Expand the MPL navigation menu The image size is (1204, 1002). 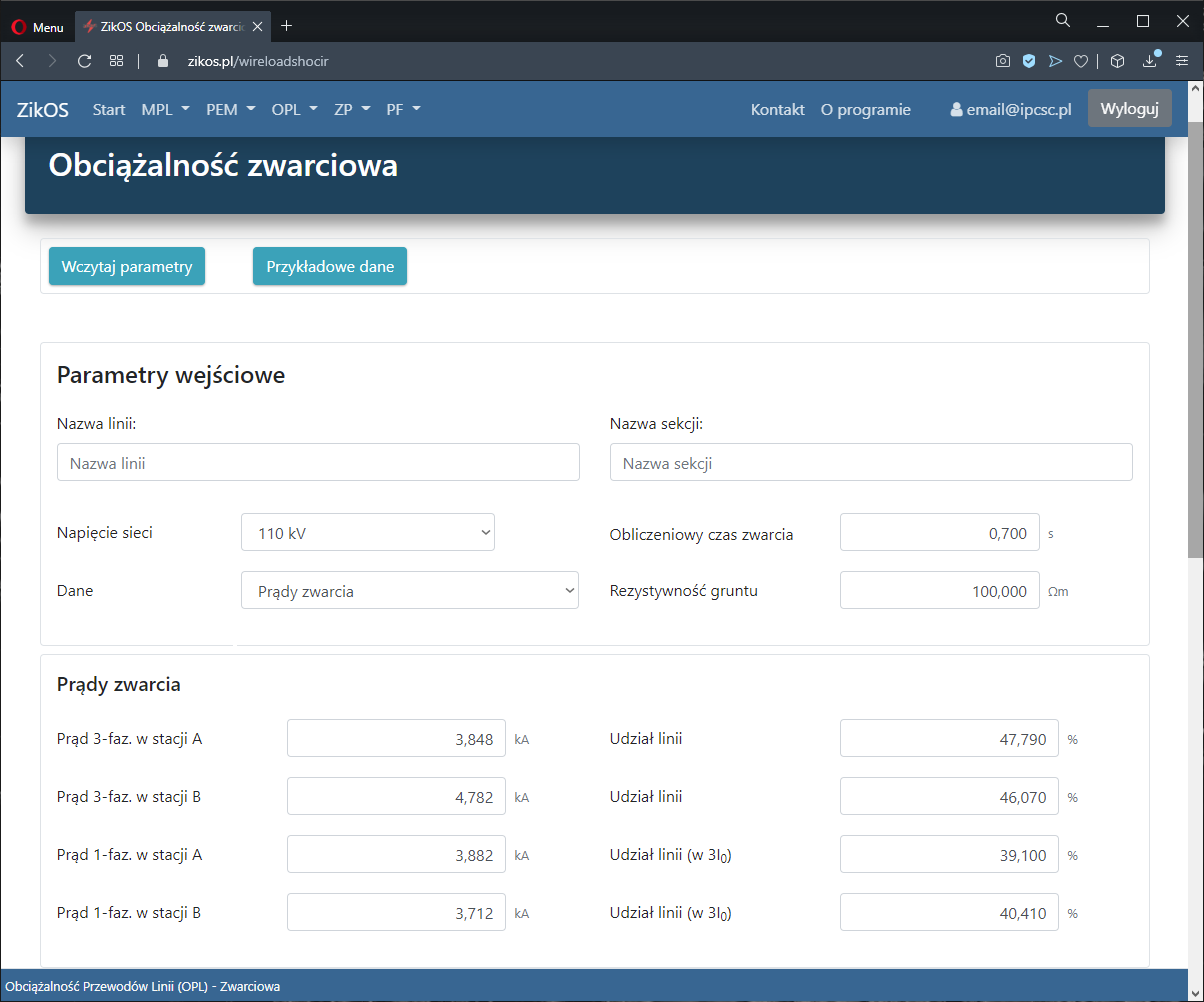click(x=165, y=110)
